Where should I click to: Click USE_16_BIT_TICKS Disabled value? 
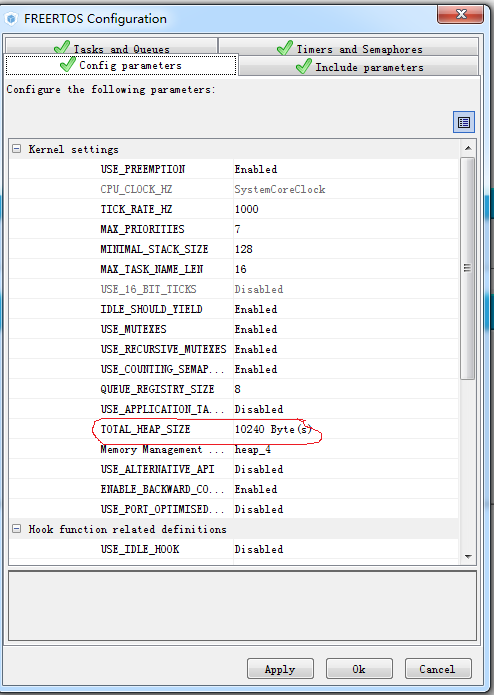pyautogui.click(x=259, y=289)
